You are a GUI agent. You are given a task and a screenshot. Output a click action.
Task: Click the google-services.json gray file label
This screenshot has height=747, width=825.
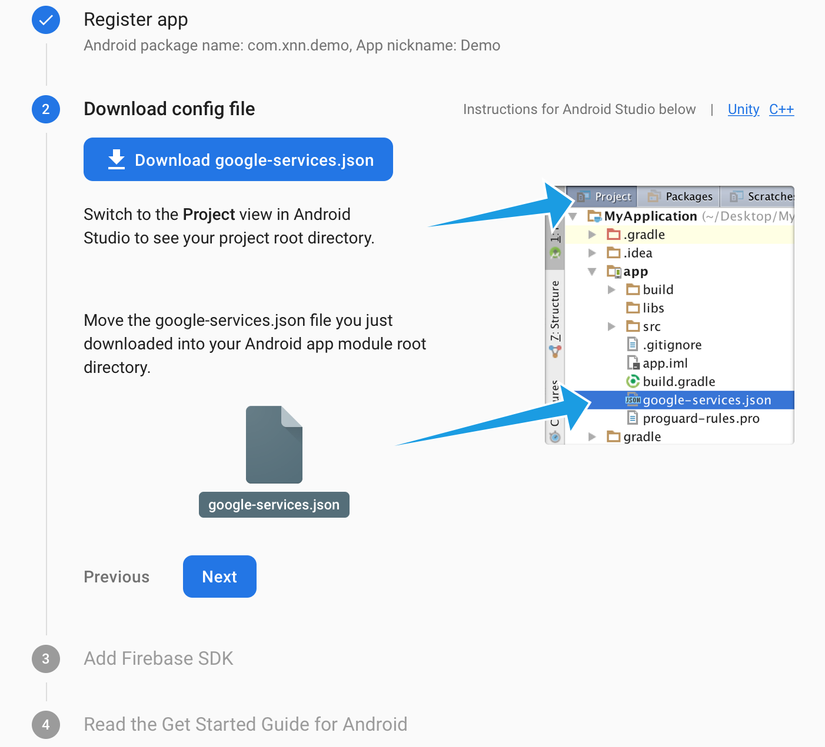[274, 504]
